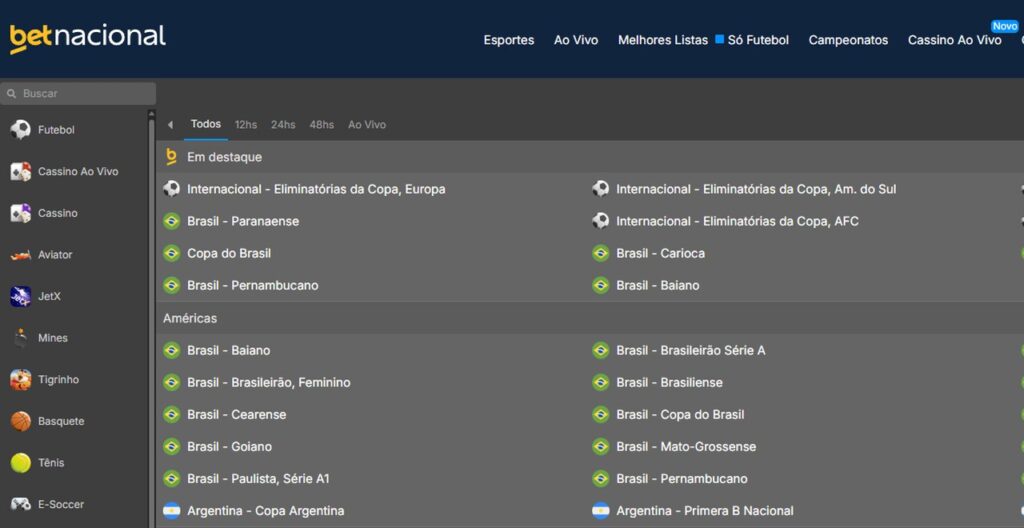This screenshot has height=528, width=1024.
Task: Click the Cassino Ao Vivo cards icon
Action: (x=21, y=172)
